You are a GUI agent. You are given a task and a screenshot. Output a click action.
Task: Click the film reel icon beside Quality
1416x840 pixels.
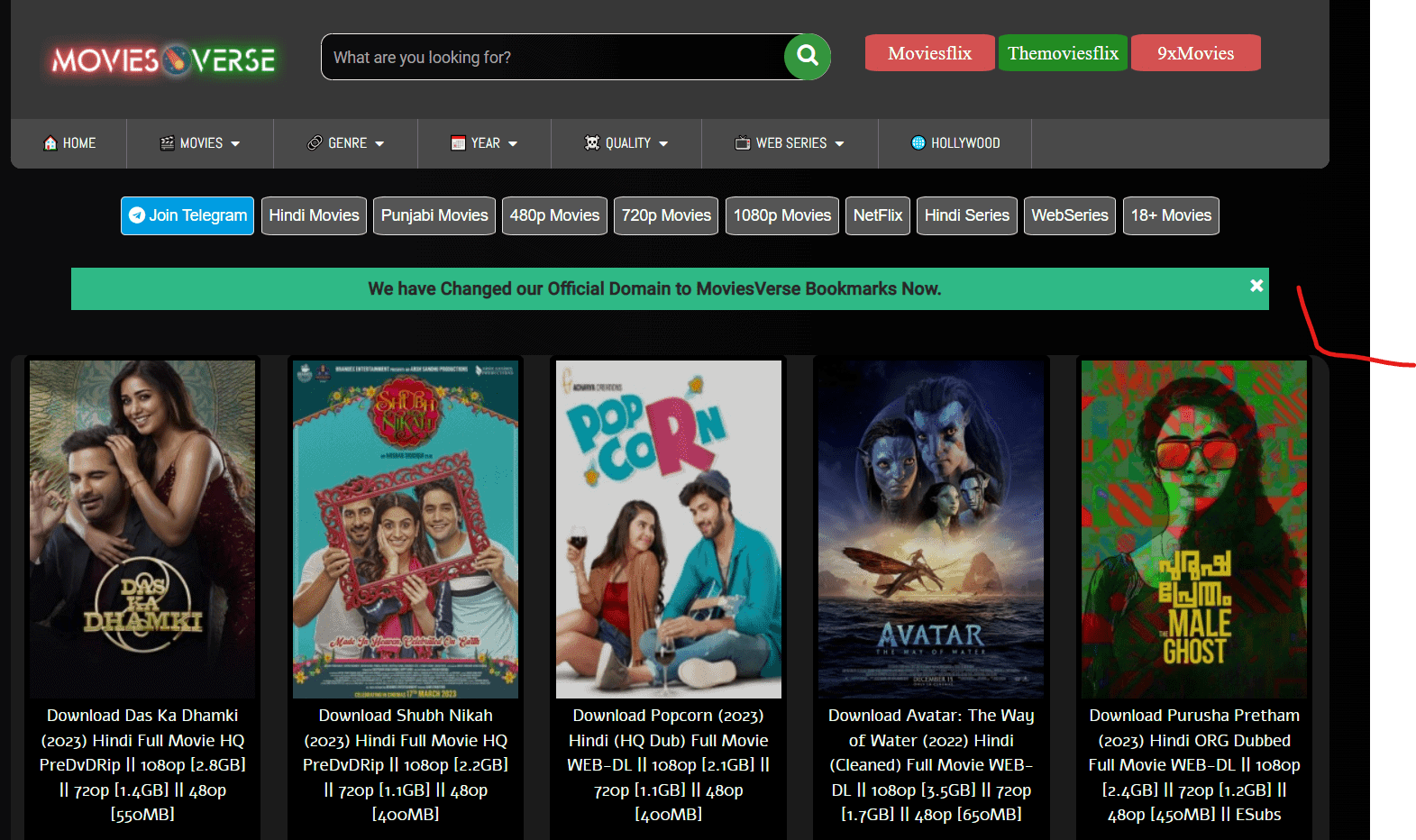pyautogui.click(x=592, y=143)
